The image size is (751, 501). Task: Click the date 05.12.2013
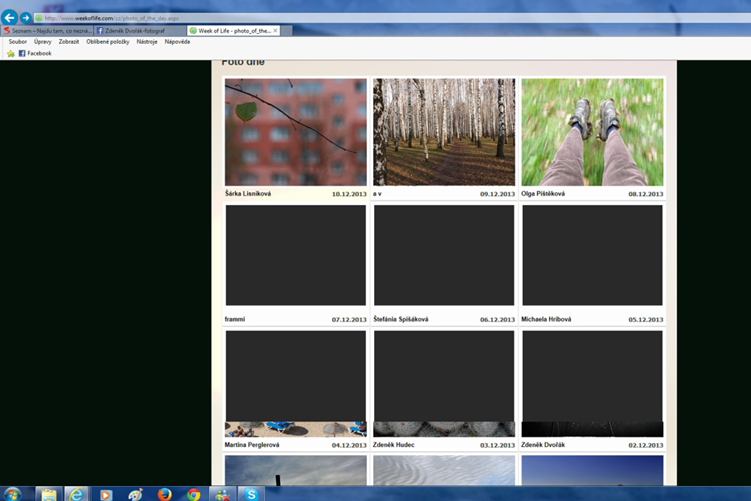click(x=646, y=319)
